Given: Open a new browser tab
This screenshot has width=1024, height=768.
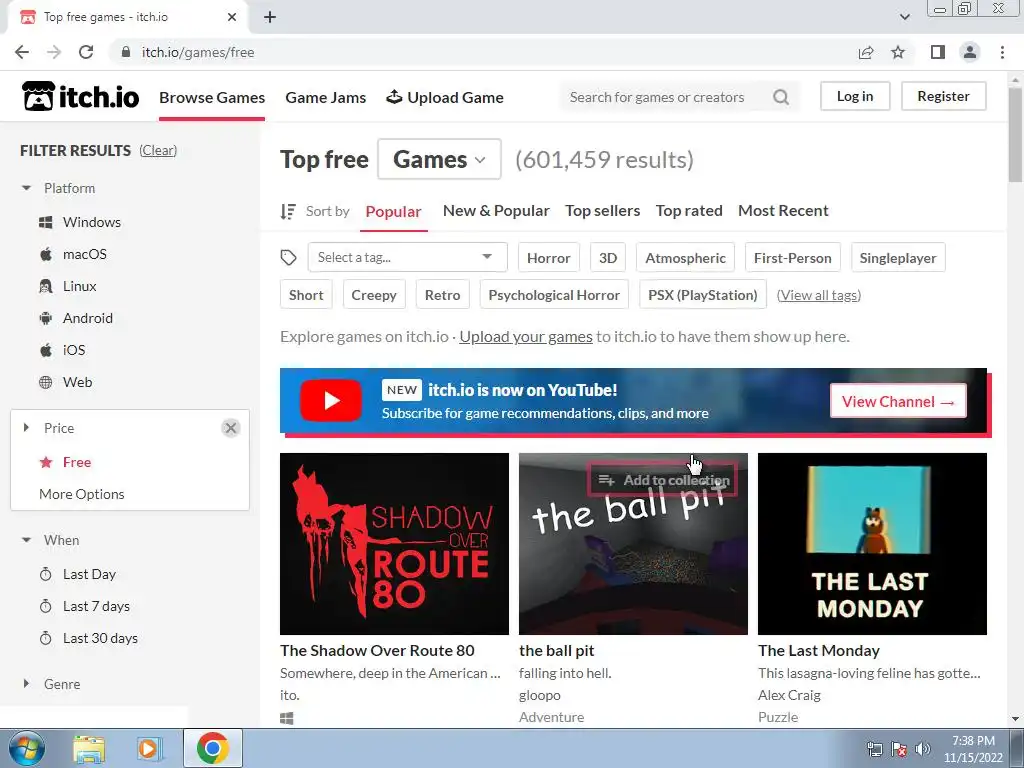Looking at the screenshot, I should [x=270, y=17].
